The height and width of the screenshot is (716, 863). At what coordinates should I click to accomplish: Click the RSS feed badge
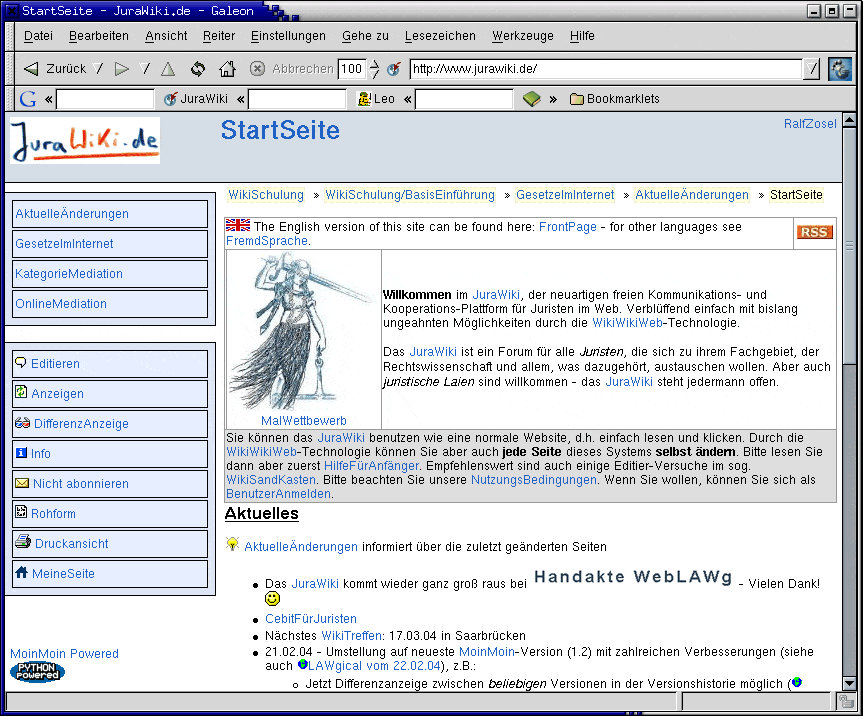[814, 232]
